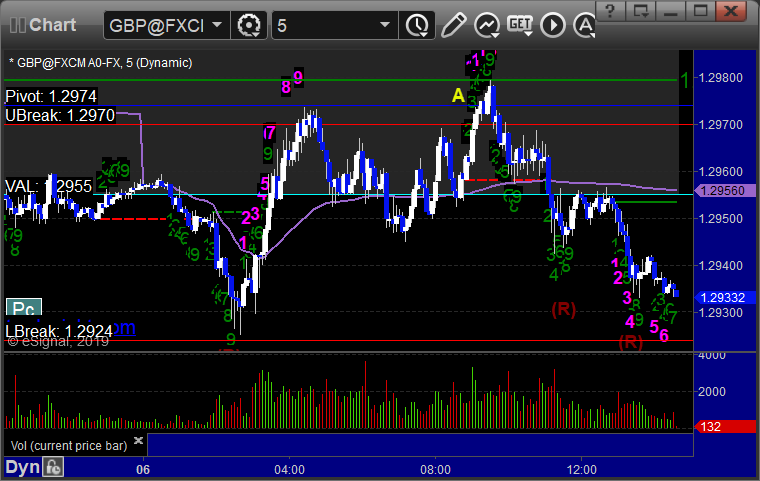The width and height of the screenshot is (760, 481).
Task: Click the help question mark button
Action: tap(610, 10)
